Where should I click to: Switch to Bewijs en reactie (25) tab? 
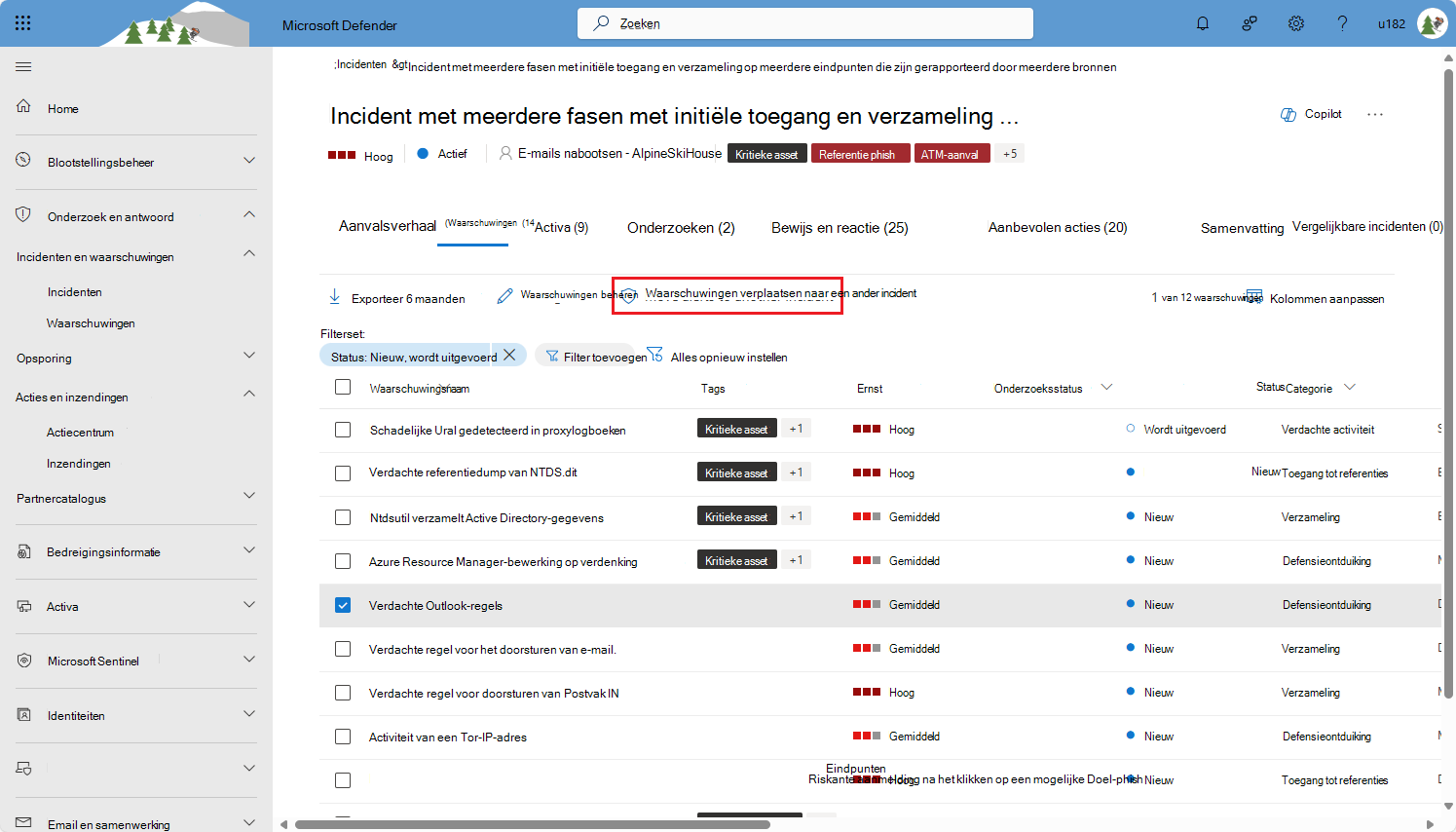coord(840,227)
